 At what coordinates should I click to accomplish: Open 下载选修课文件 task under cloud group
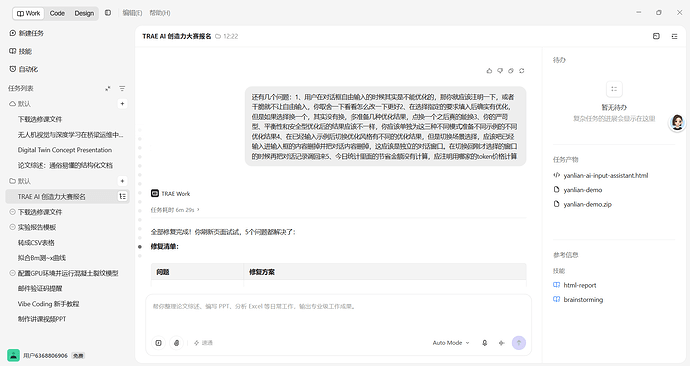coord(40,119)
